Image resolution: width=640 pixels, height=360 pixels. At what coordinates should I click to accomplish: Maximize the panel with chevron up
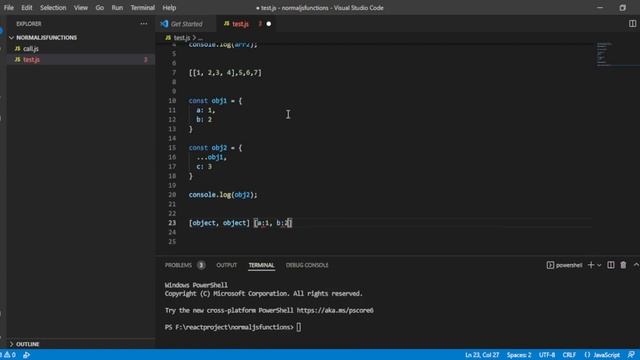636,265
